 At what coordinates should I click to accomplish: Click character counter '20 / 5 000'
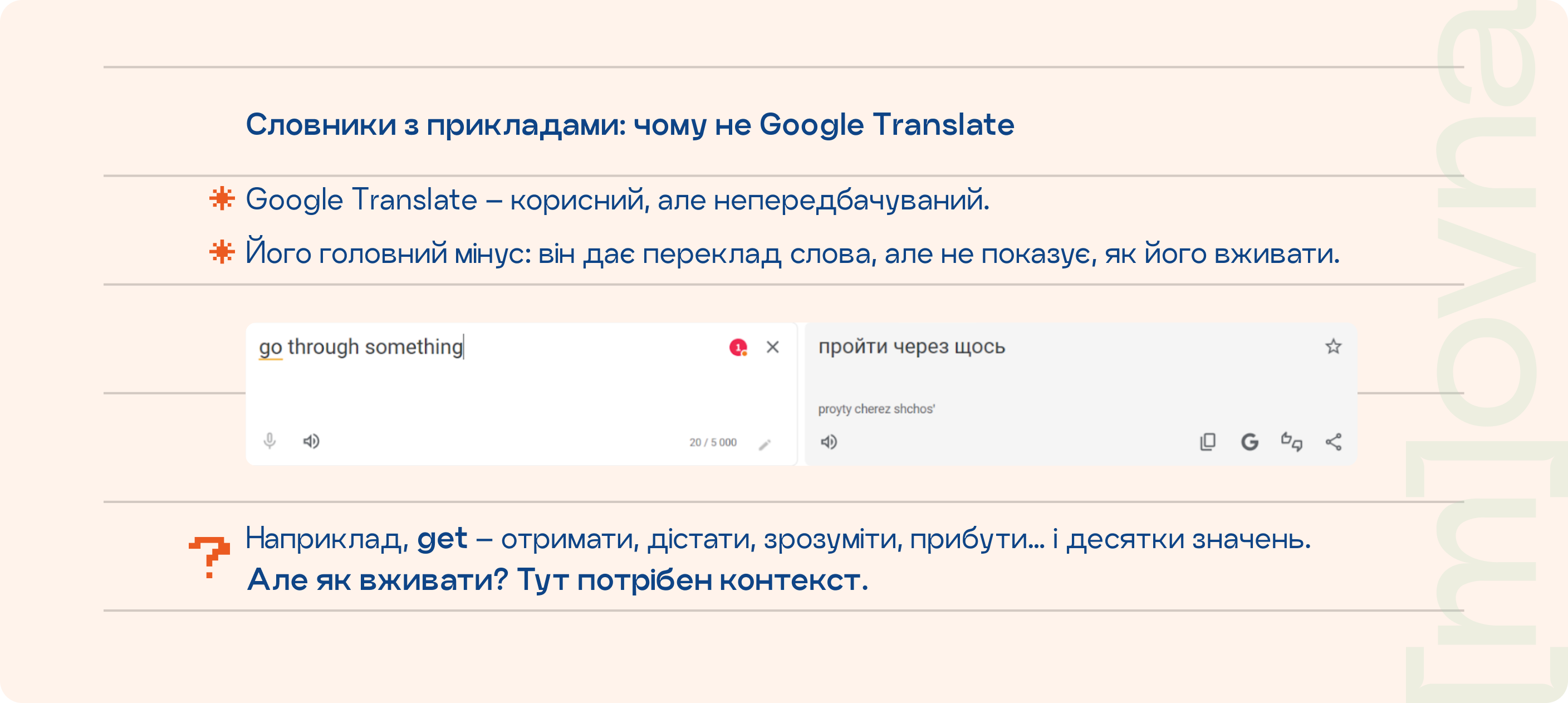(713, 442)
